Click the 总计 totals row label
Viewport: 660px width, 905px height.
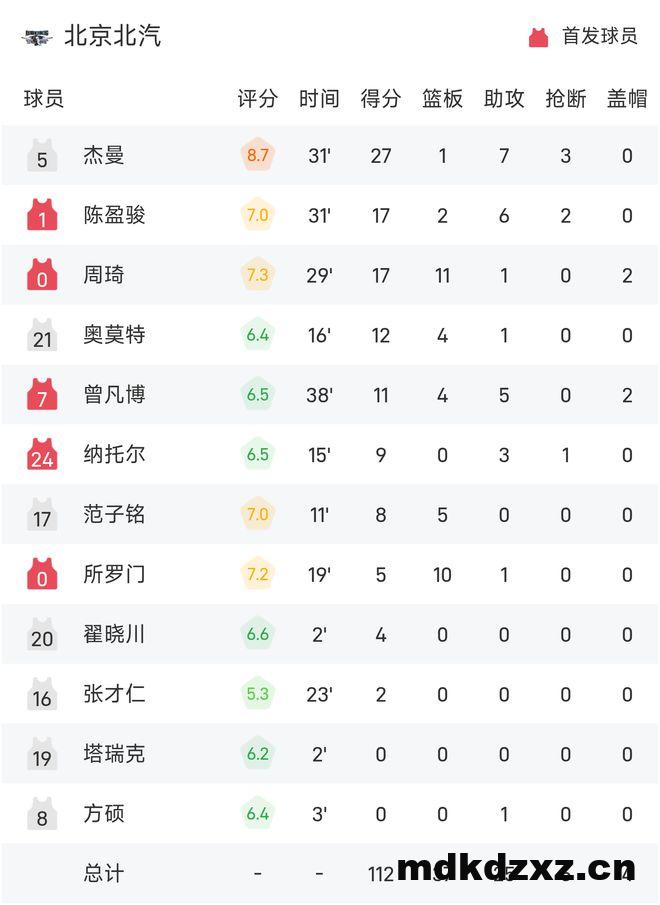[x=104, y=873]
